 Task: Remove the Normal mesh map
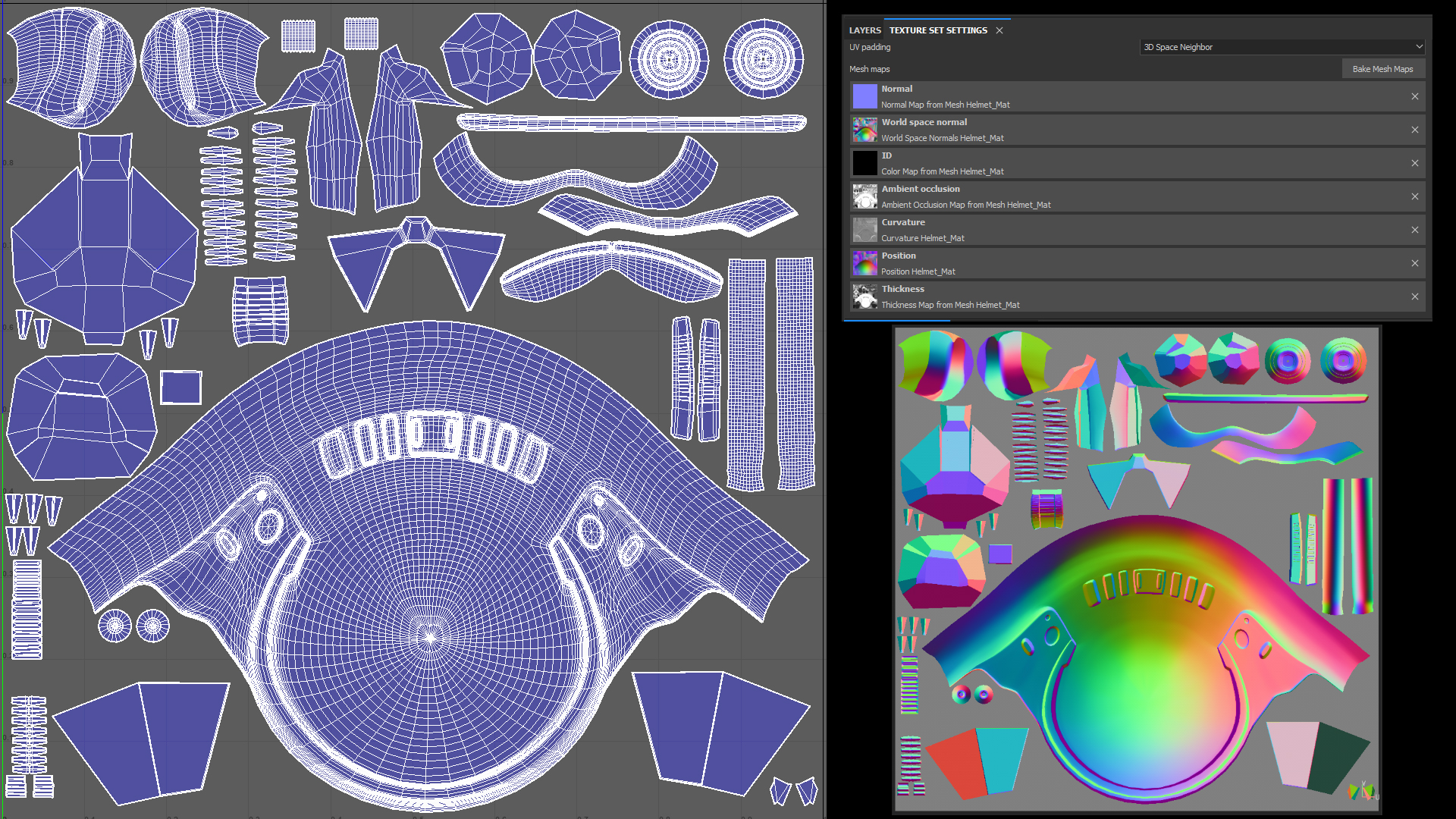[x=1414, y=96]
